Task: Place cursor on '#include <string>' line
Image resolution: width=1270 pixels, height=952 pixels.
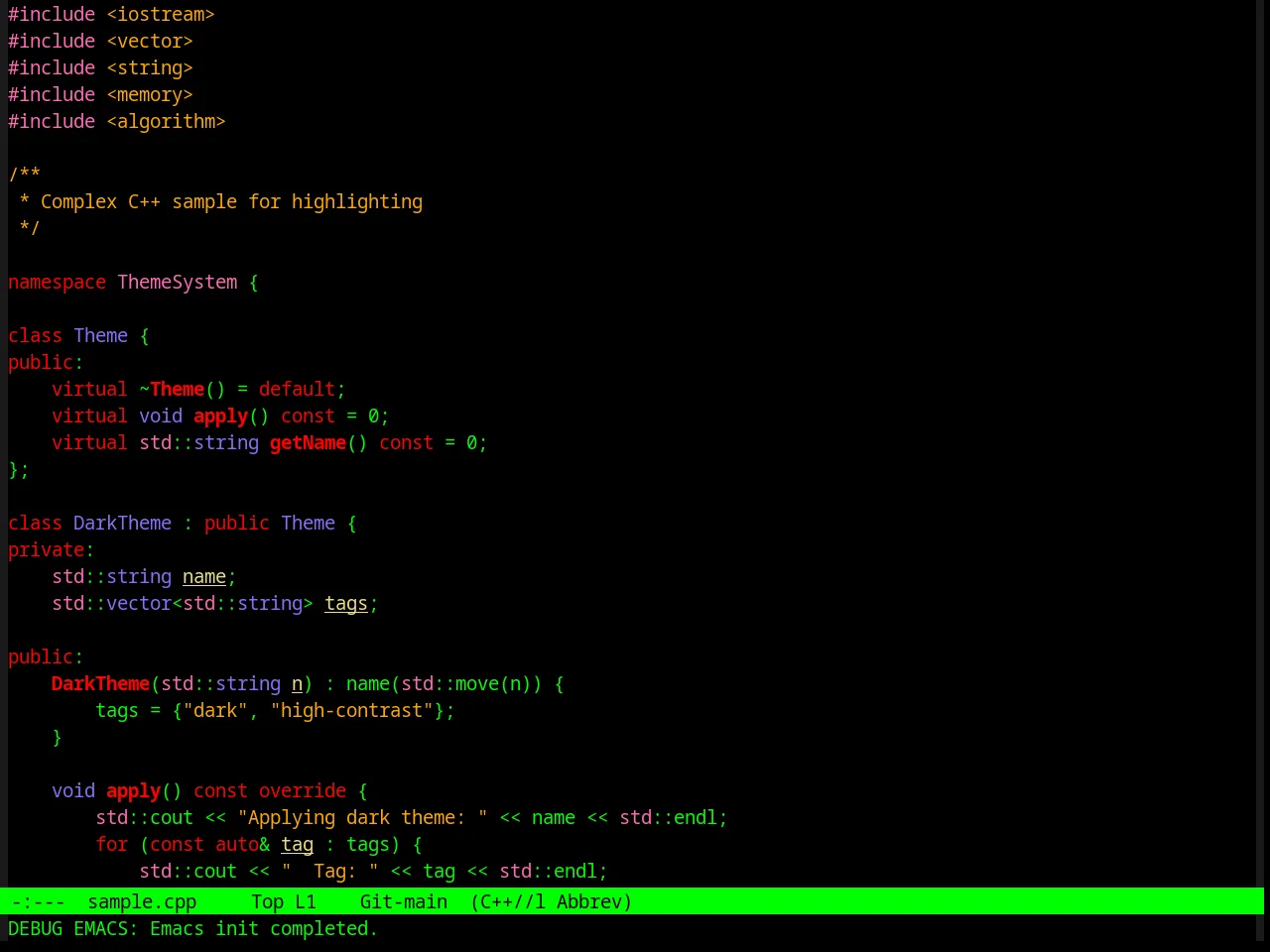Action: (100, 67)
